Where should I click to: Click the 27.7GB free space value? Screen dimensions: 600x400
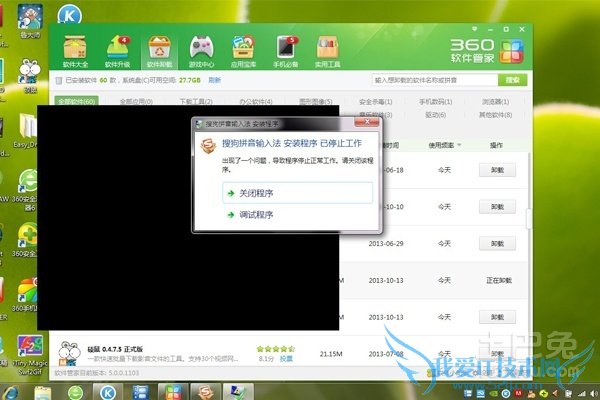tap(189, 80)
